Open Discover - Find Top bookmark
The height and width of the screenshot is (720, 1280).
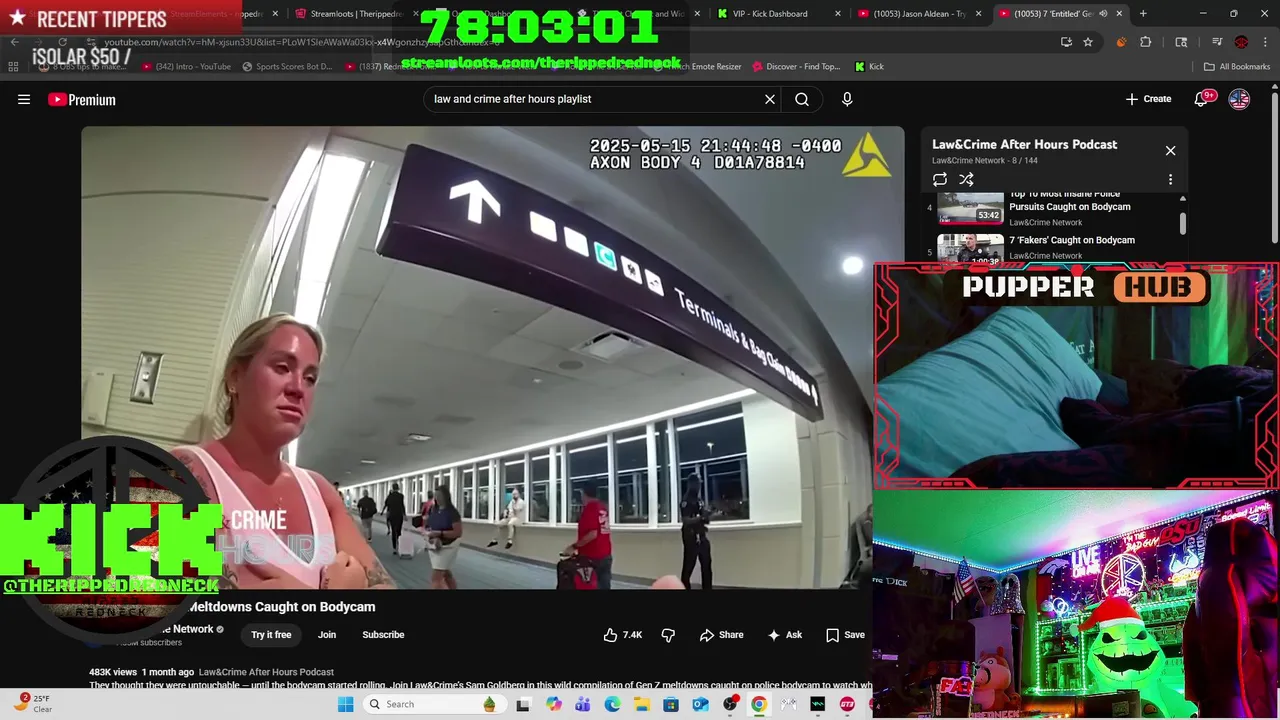(795, 67)
